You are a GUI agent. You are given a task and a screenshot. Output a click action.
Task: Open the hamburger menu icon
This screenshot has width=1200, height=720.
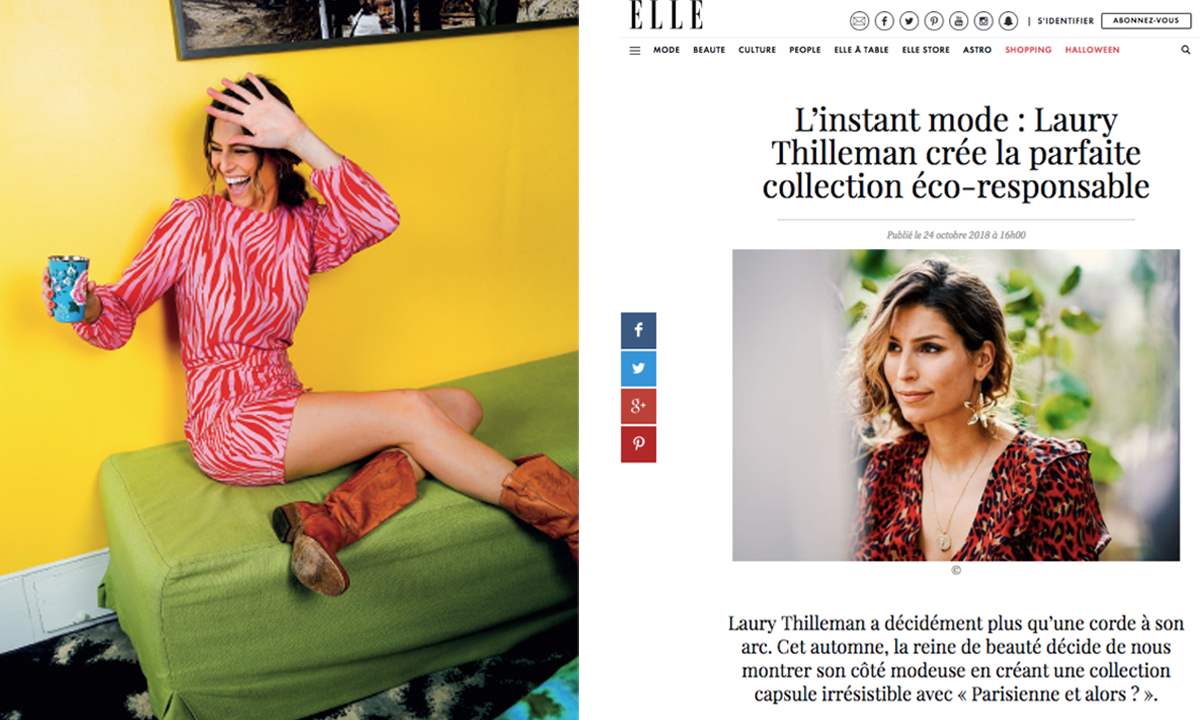click(x=635, y=50)
